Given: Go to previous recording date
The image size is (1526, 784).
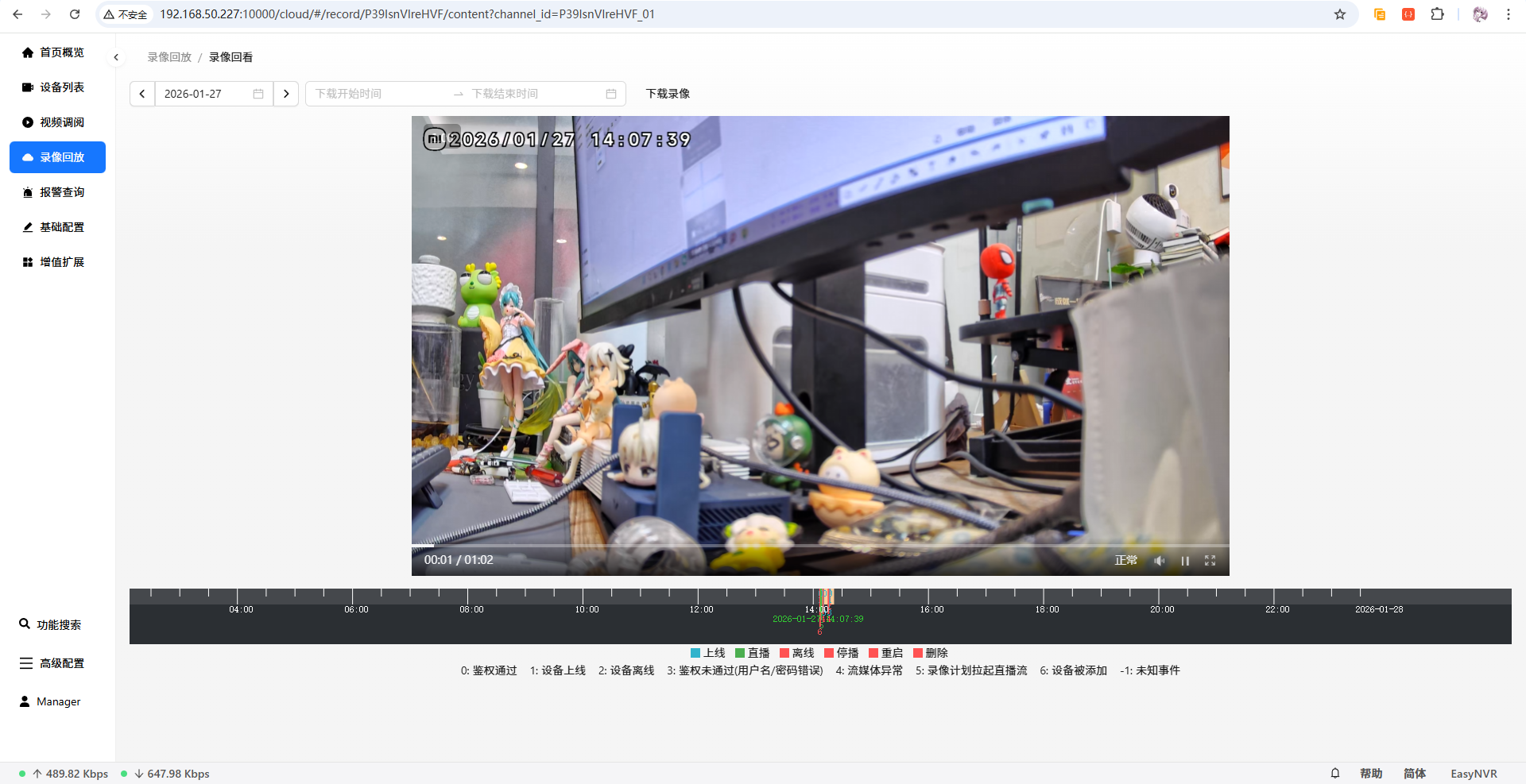Looking at the screenshot, I should [142, 94].
